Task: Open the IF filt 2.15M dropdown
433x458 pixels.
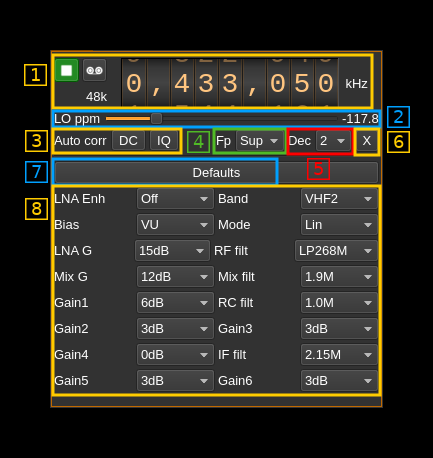Action: 339,355
